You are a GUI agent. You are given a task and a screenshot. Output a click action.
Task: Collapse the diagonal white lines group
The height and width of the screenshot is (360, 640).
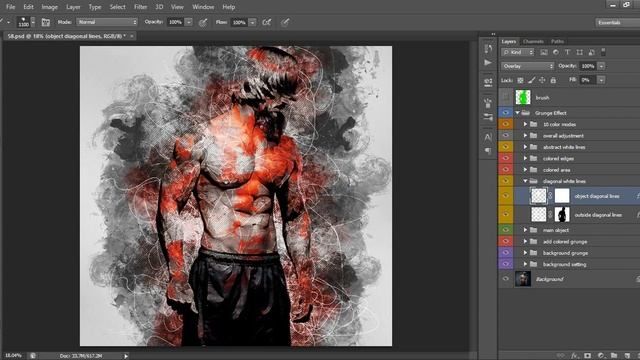click(x=525, y=181)
